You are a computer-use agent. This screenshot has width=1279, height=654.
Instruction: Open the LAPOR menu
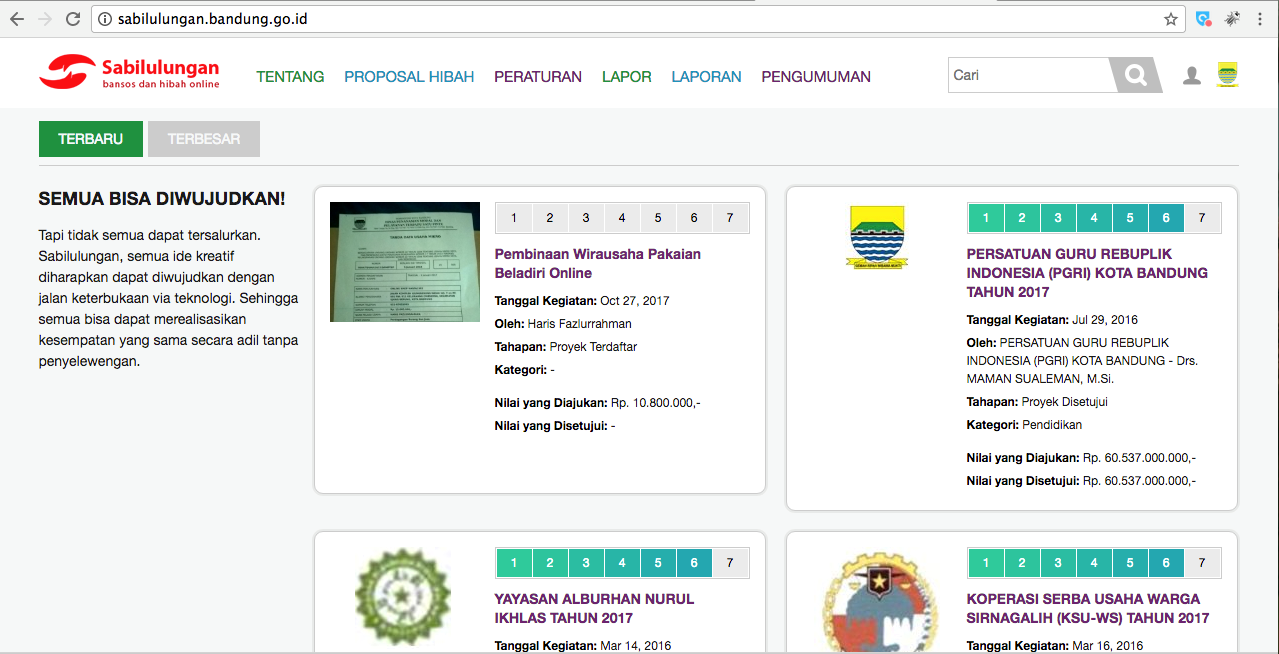pos(627,76)
